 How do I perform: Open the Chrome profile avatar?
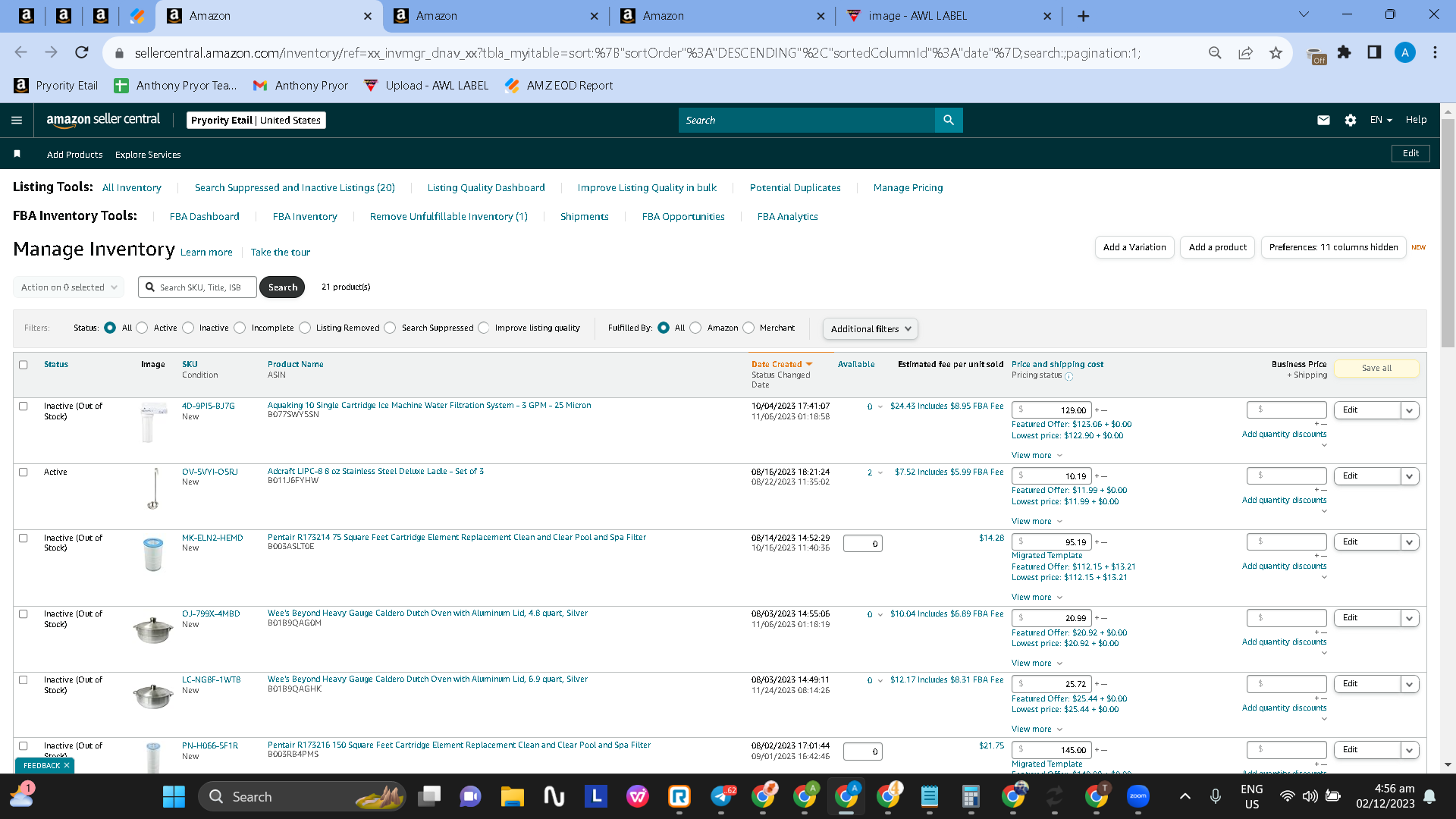tap(1404, 52)
